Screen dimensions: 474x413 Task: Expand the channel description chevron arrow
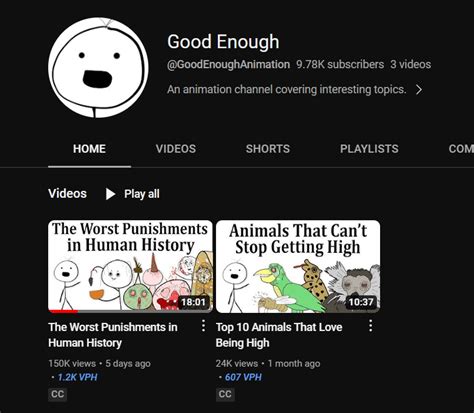click(x=419, y=89)
